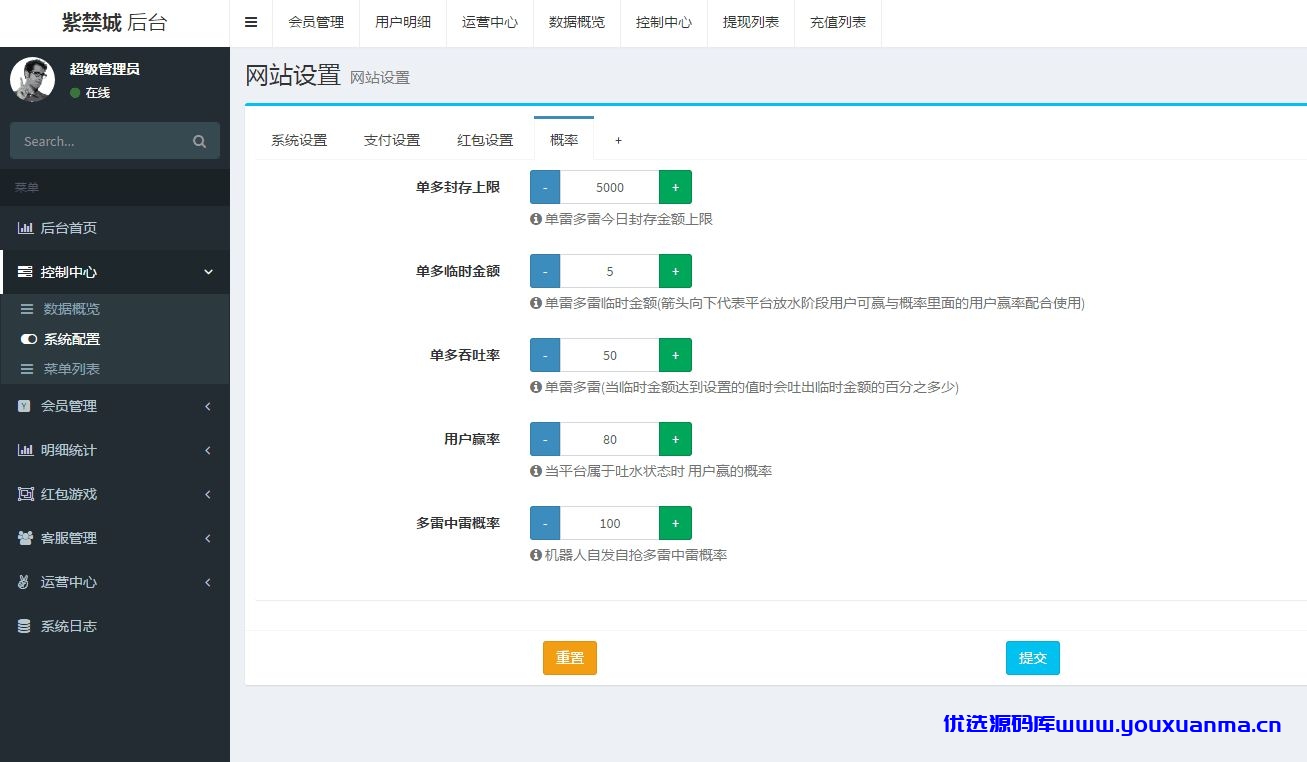
Task: Click the admin avatar picture
Action: [32, 79]
